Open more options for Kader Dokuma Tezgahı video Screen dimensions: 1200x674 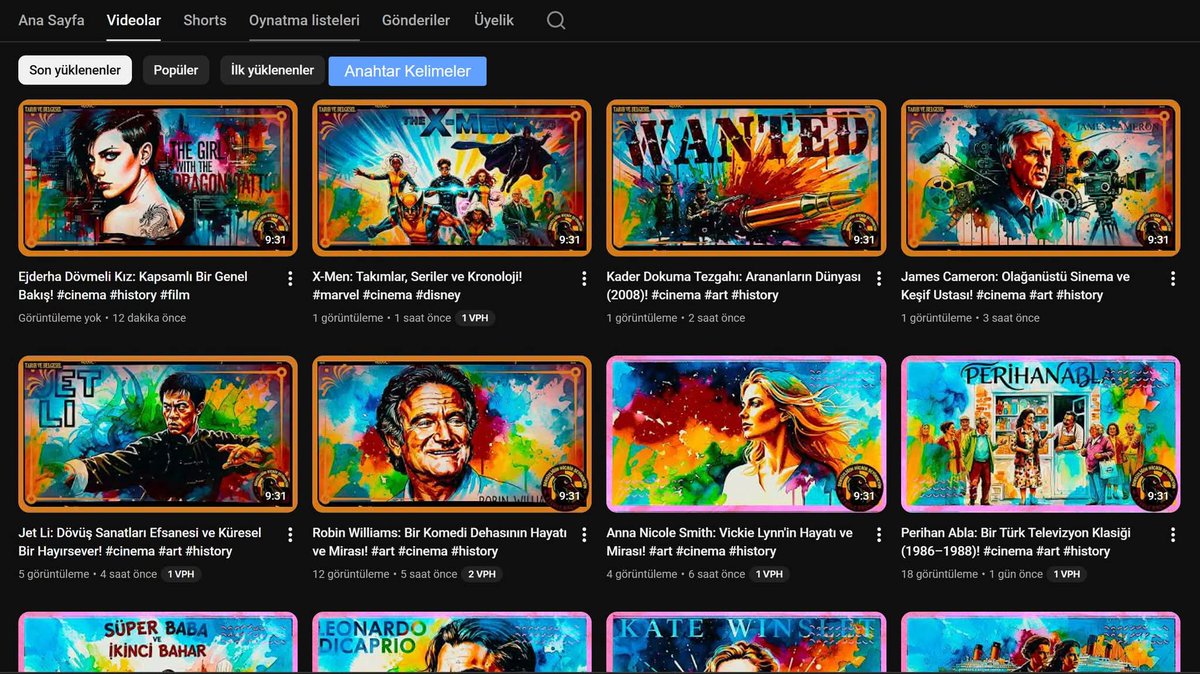tap(879, 278)
